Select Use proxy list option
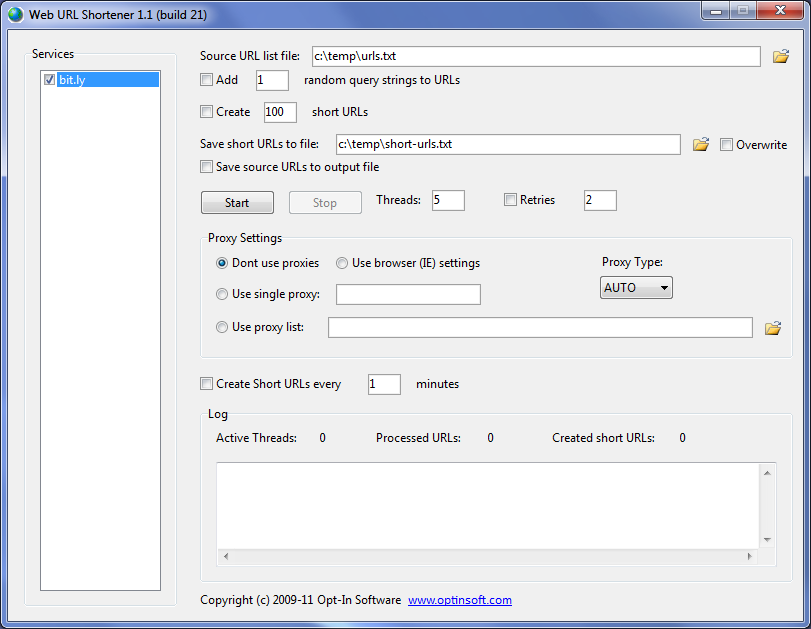The height and width of the screenshot is (629, 811). pyautogui.click(x=222, y=327)
